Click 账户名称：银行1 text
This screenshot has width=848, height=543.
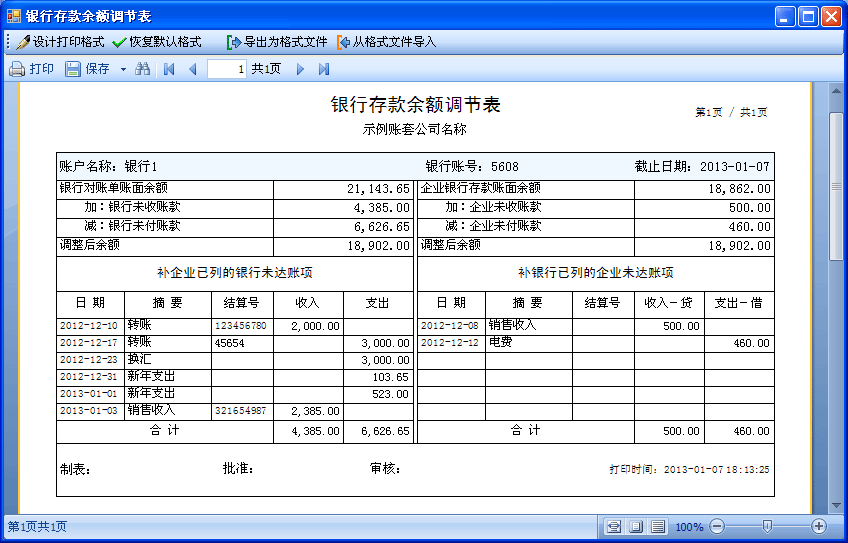[108, 167]
